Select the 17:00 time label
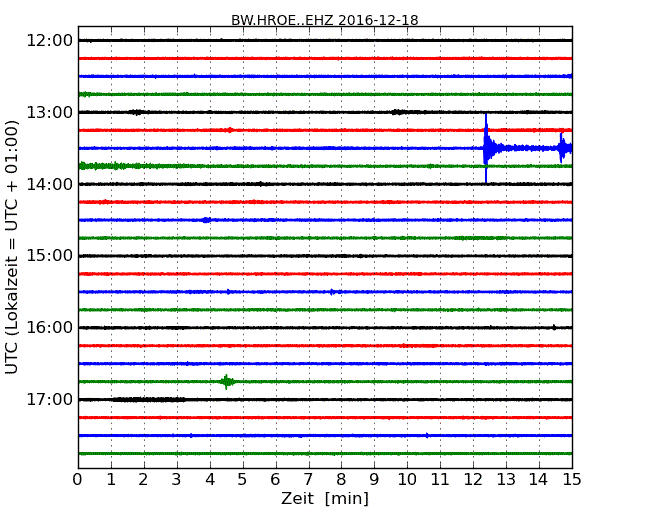The height and width of the screenshot is (520, 650). click(x=49, y=399)
